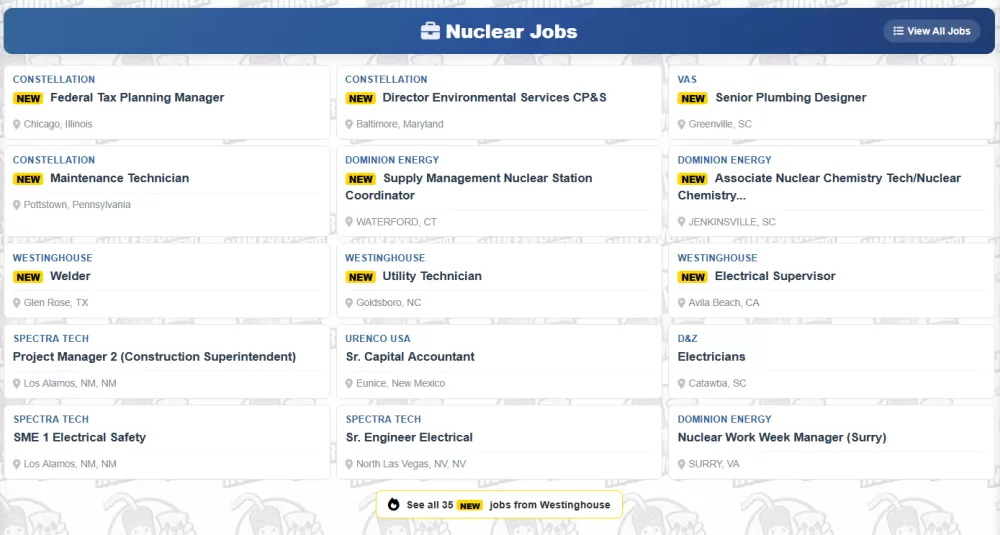The width and height of the screenshot is (1000, 535).
Task: Open the Federal Tax Planning Manager job
Action: (x=137, y=98)
